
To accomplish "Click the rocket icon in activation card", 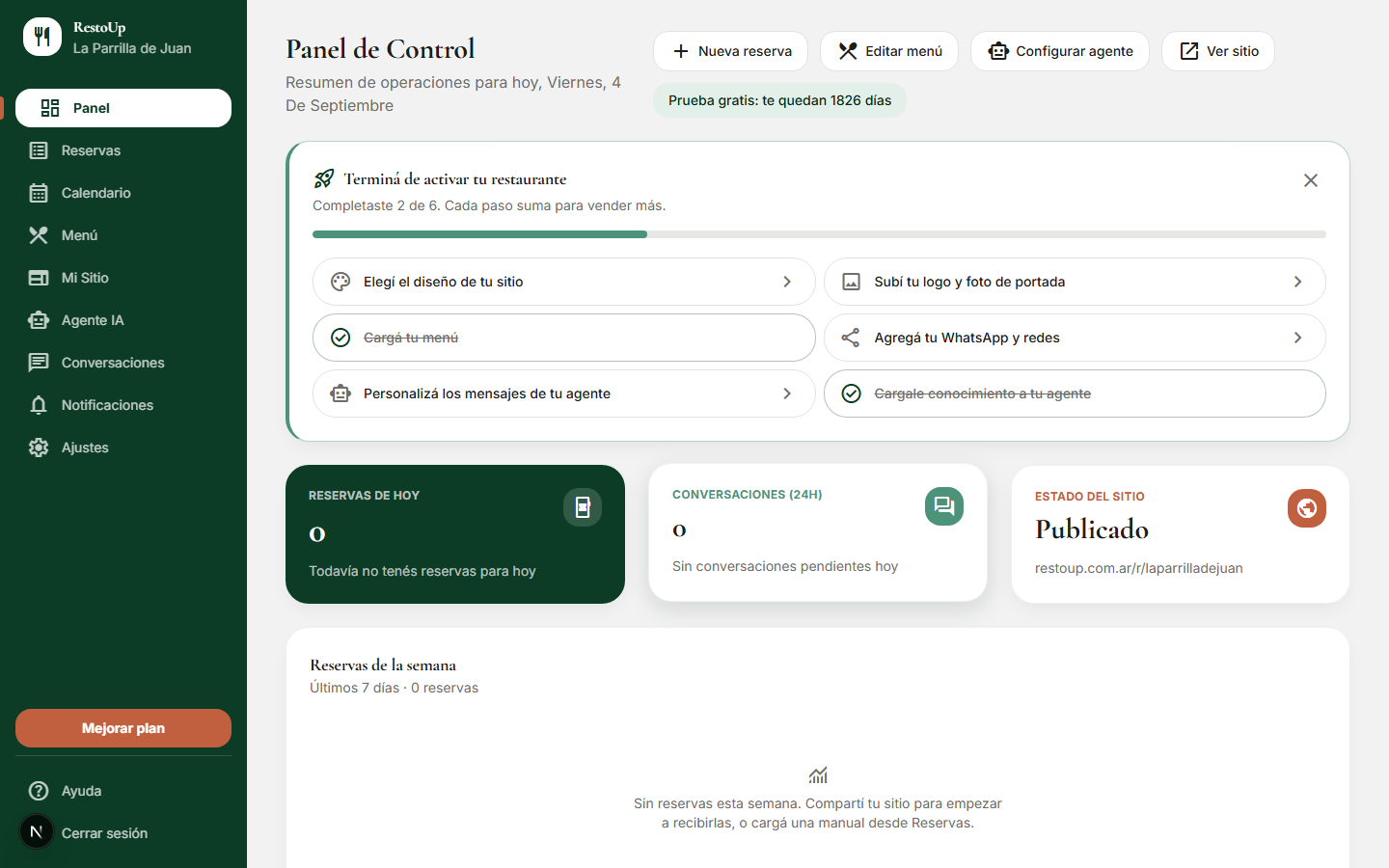I will pyautogui.click(x=324, y=178).
